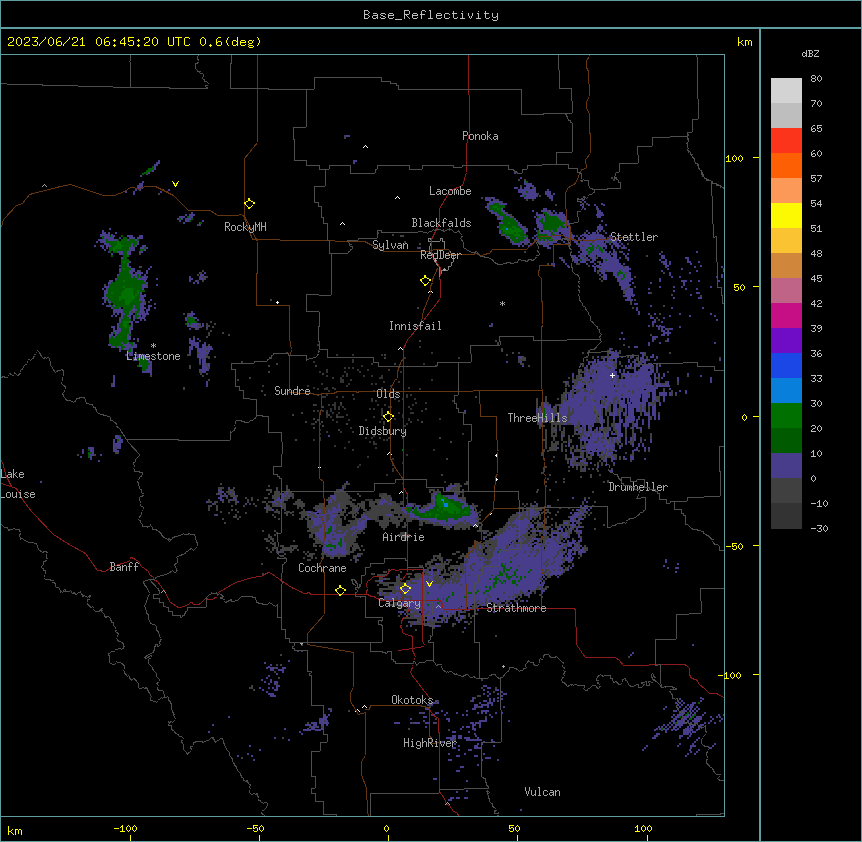This screenshot has height=842, width=862.
Task: Click the yellow diamond marker south of RedDeer
Action: pos(425,281)
